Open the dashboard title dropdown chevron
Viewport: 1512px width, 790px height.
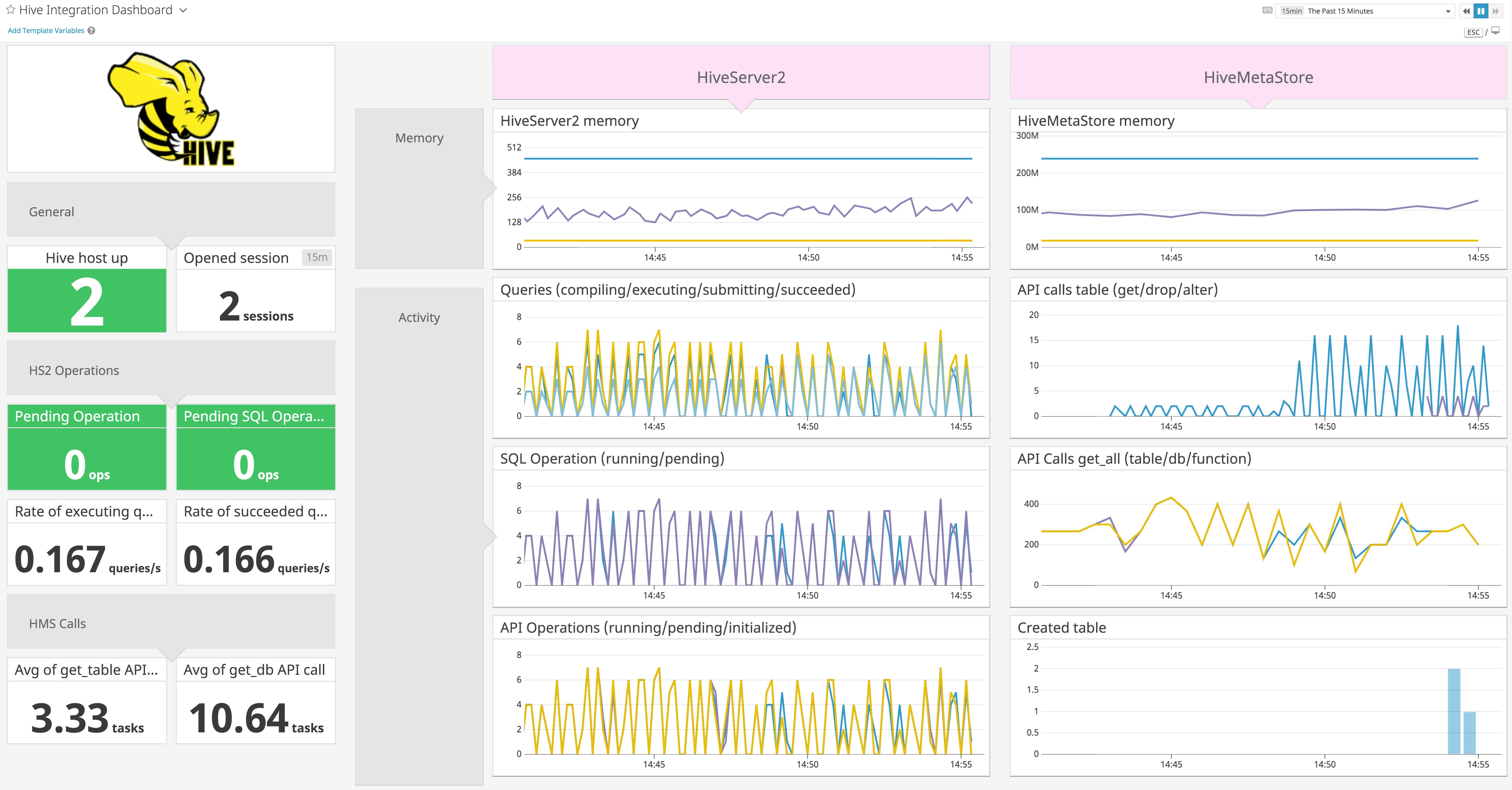tap(183, 11)
